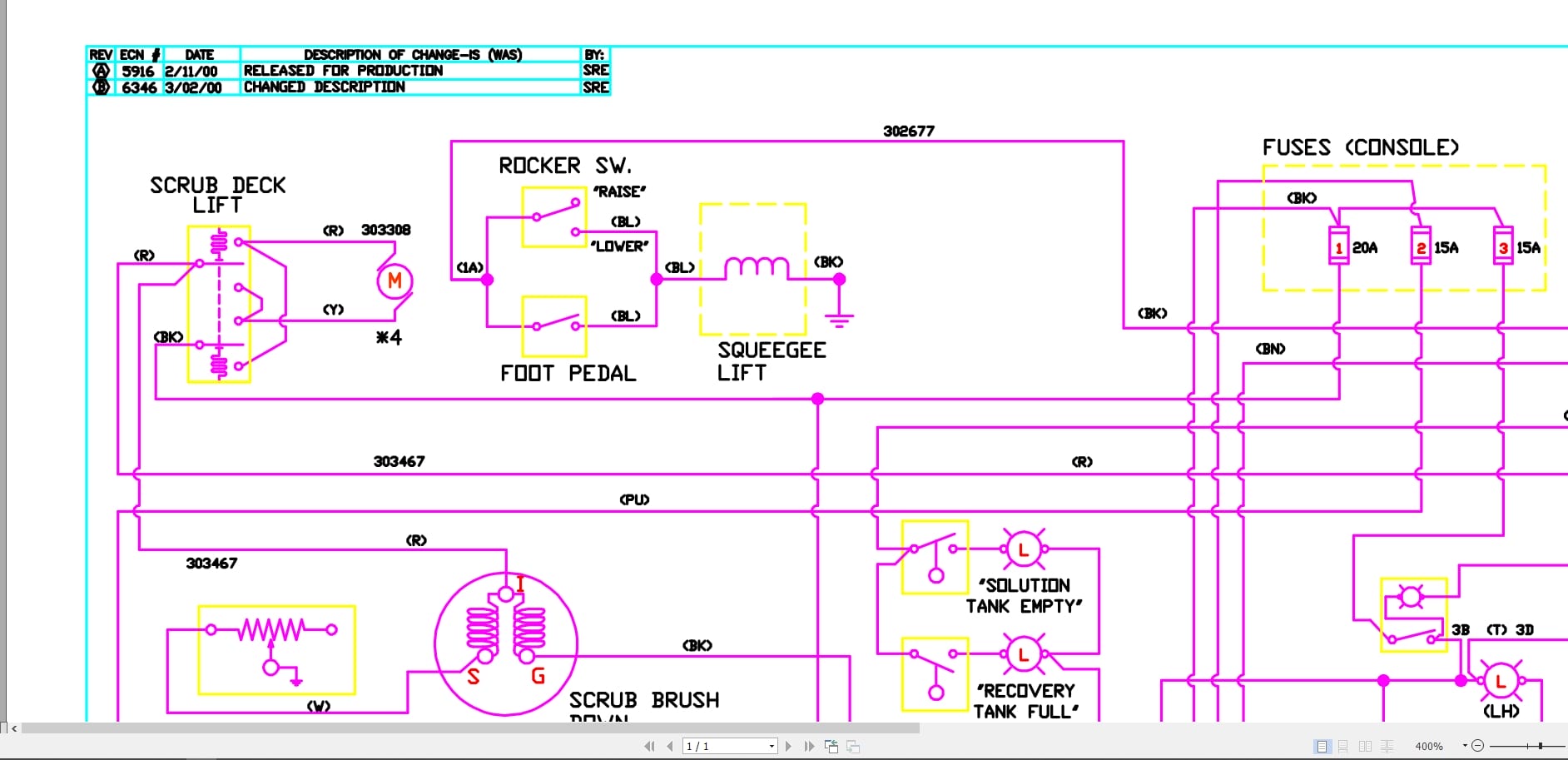Click the 15A fuse number 2
Viewport: 1568px width, 760px height.
pos(1421,248)
